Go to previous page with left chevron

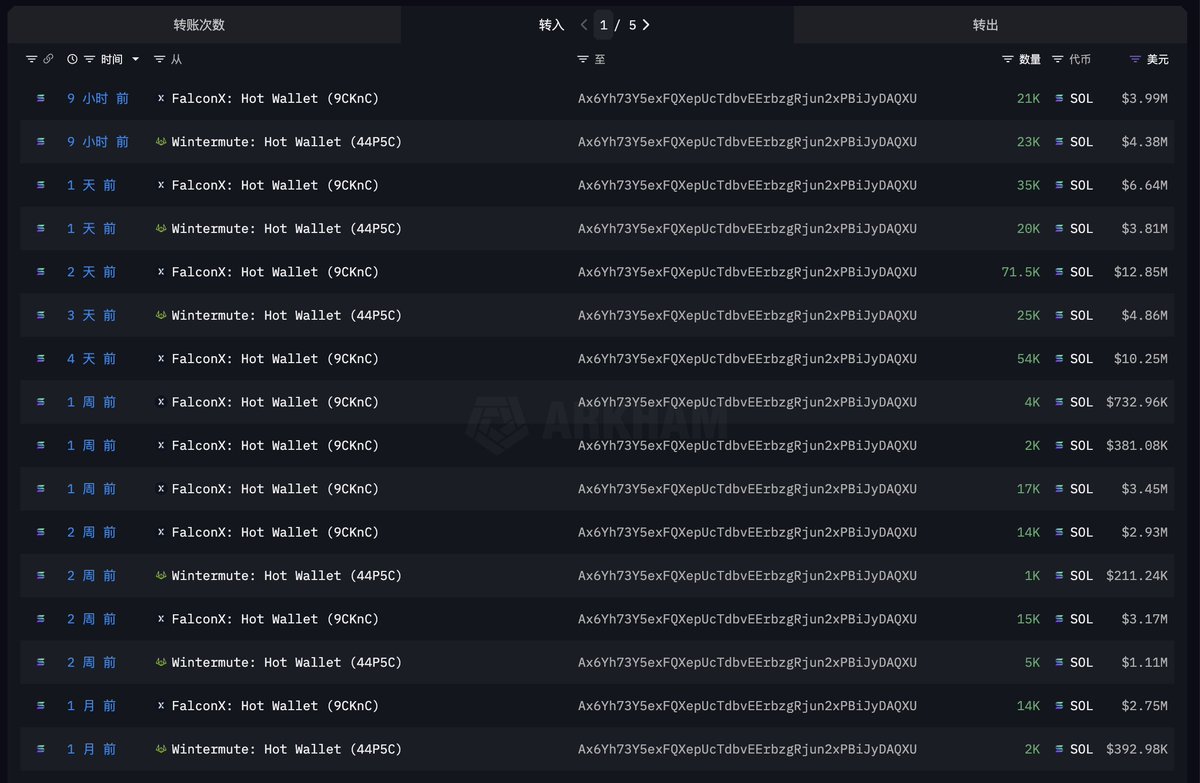584,25
